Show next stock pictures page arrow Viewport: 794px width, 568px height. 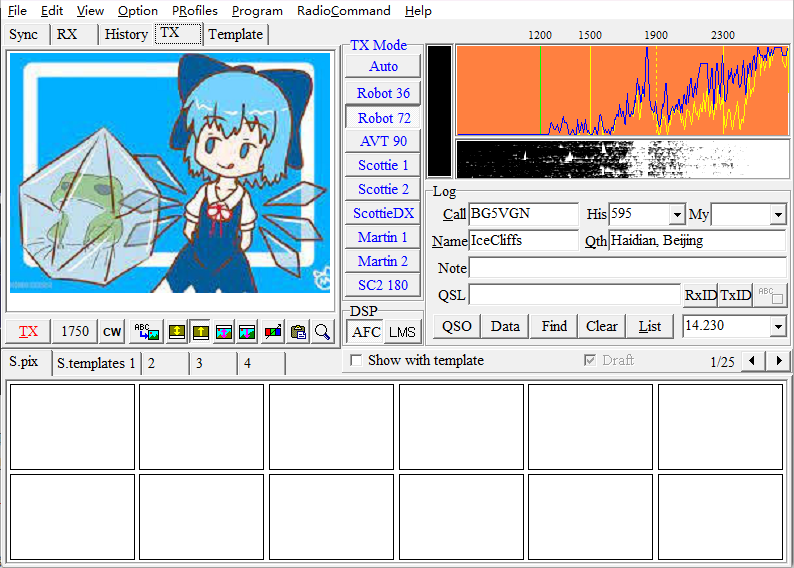click(778, 361)
